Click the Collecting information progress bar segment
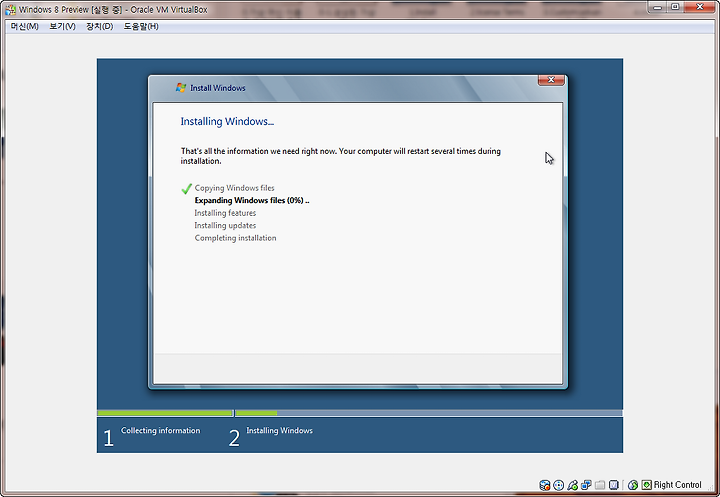Screen dimensions: 720x497 pos(165,413)
